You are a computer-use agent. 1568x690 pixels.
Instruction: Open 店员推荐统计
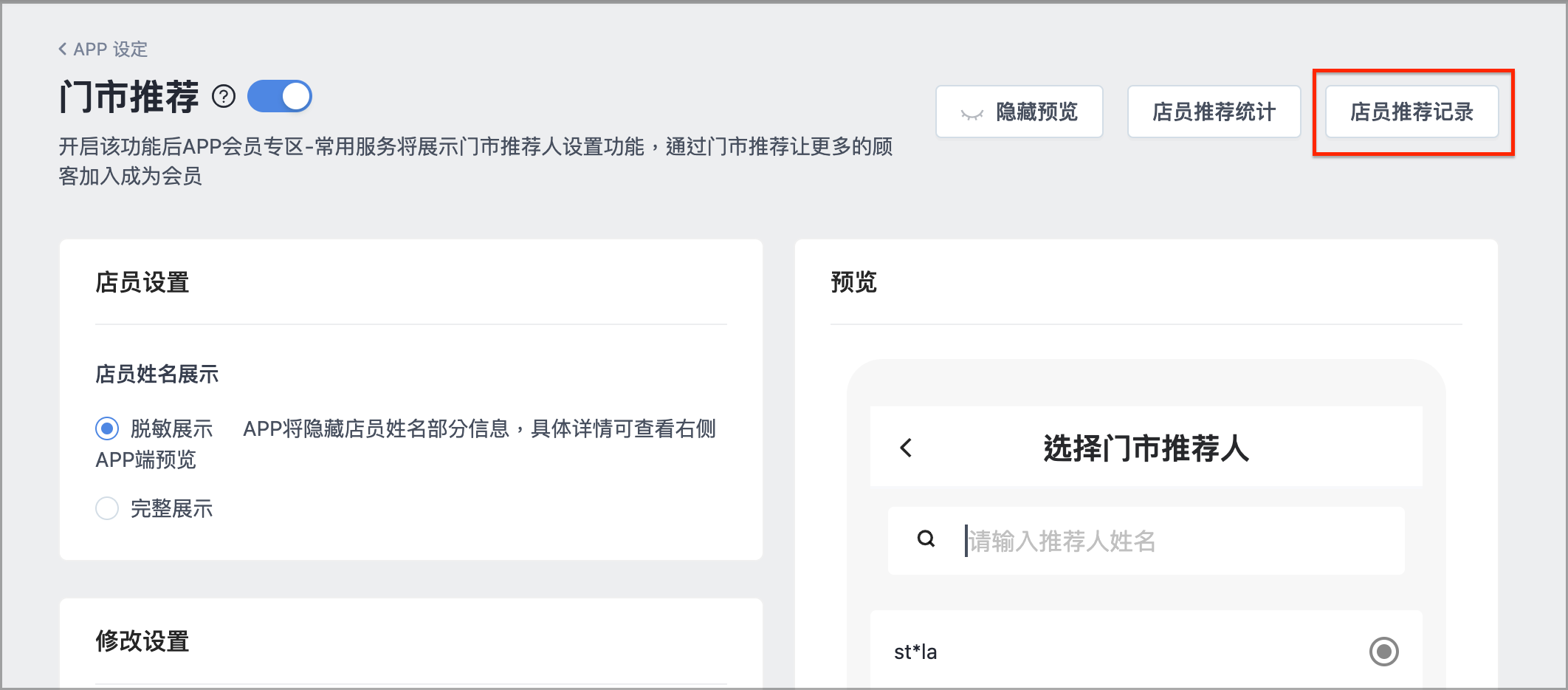click(1214, 112)
